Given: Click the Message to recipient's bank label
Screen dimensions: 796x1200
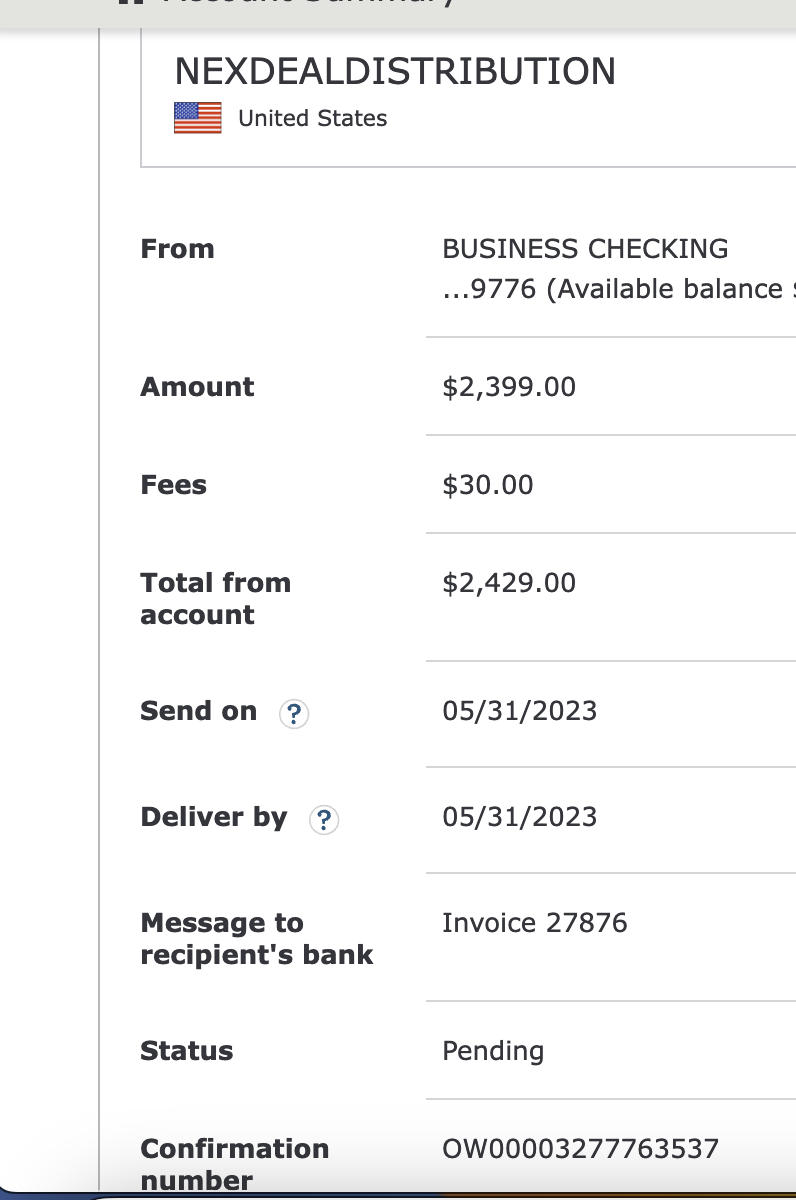Looking at the screenshot, I should (257, 938).
